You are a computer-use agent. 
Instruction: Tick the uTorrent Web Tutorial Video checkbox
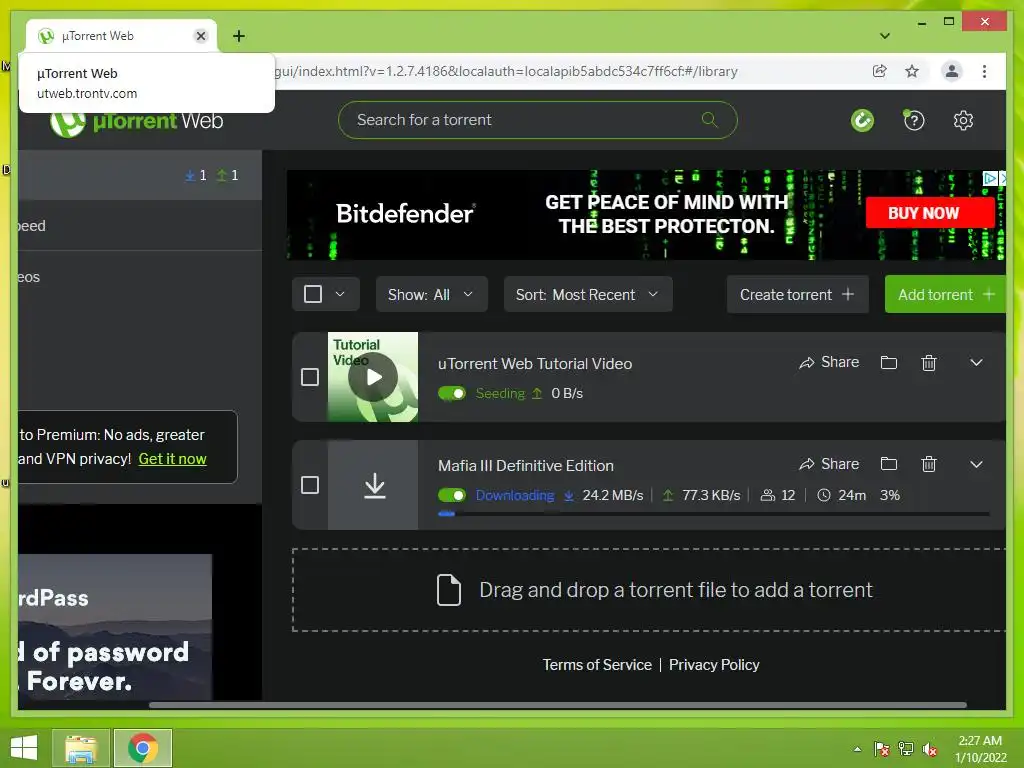coord(310,377)
